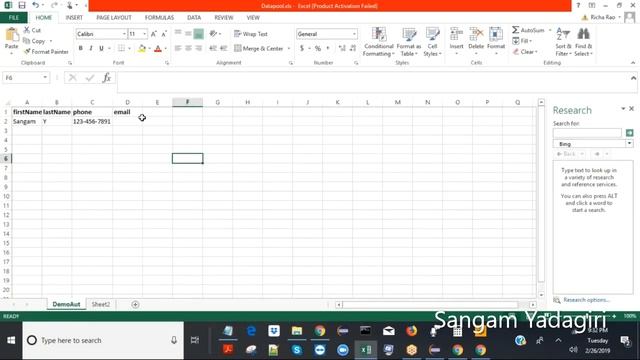Select cell containing 123-456-7891

92,121
